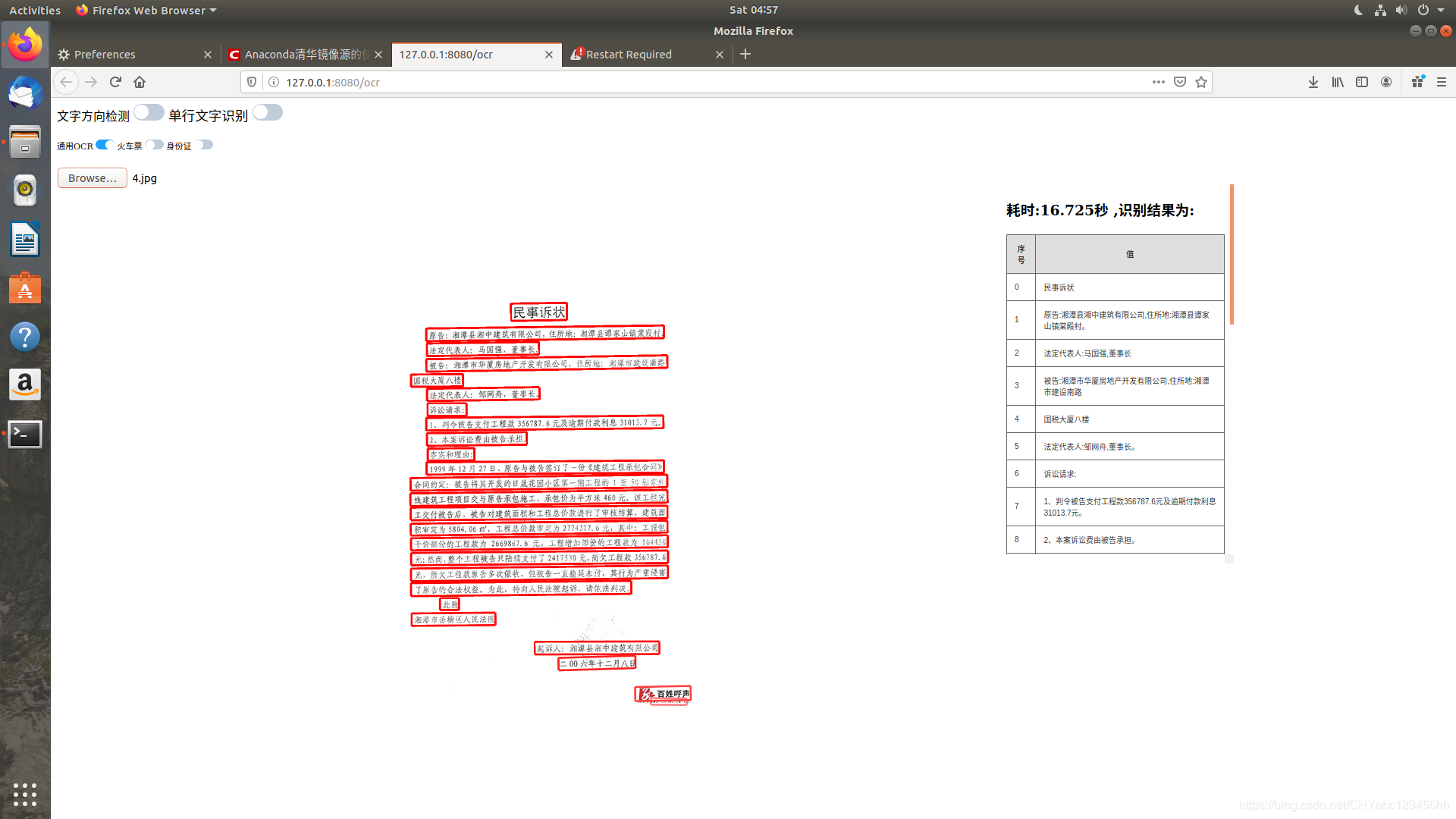Toggle the sidebar view icon
The width and height of the screenshot is (1456, 819).
click(x=1362, y=82)
